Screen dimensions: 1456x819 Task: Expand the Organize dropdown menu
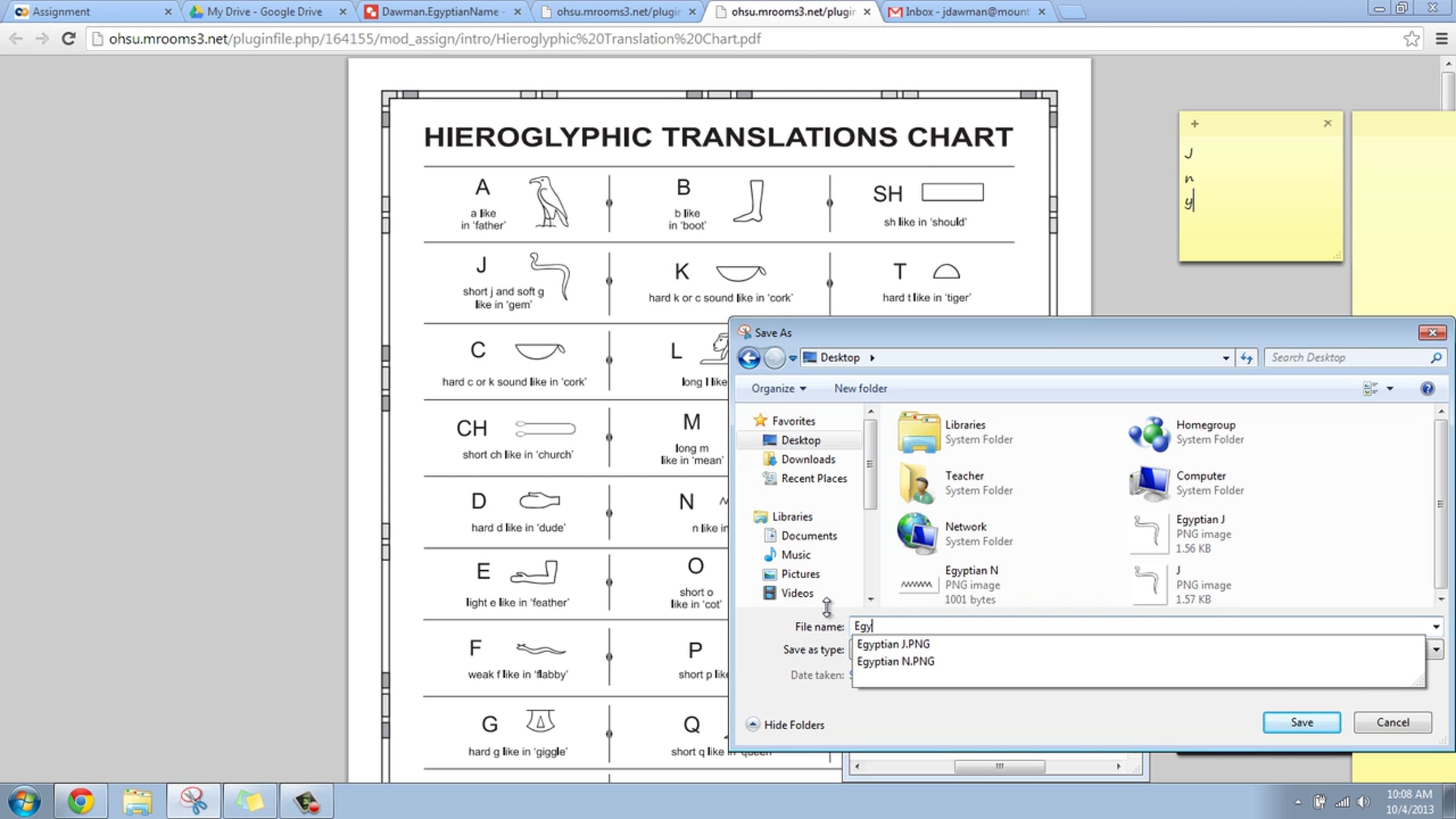[x=778, y=389]
